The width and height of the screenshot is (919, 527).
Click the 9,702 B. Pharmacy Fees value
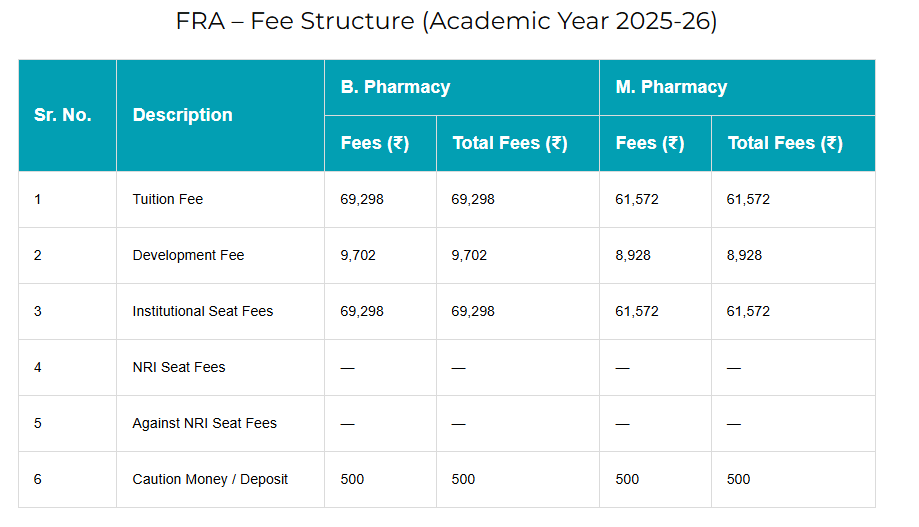pyautogui.click(x=358, y=255)
